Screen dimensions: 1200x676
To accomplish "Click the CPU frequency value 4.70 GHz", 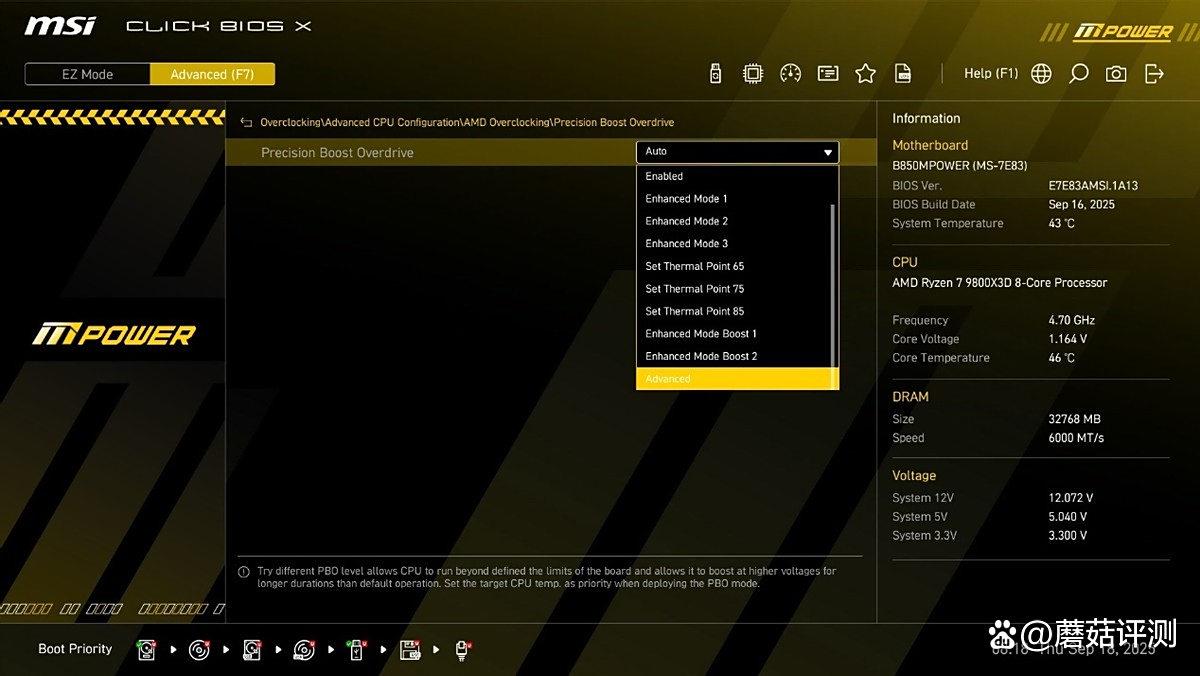I will pos(1071,320).
